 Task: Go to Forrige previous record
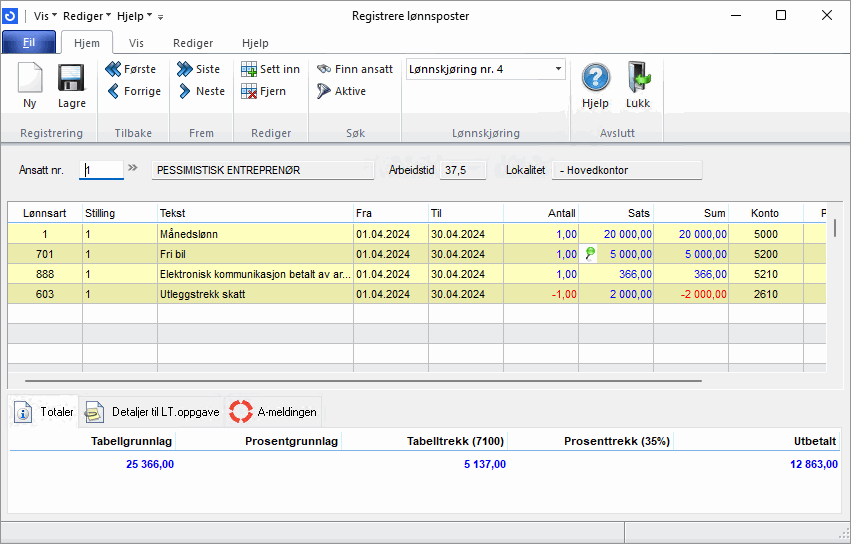(133, 91)
